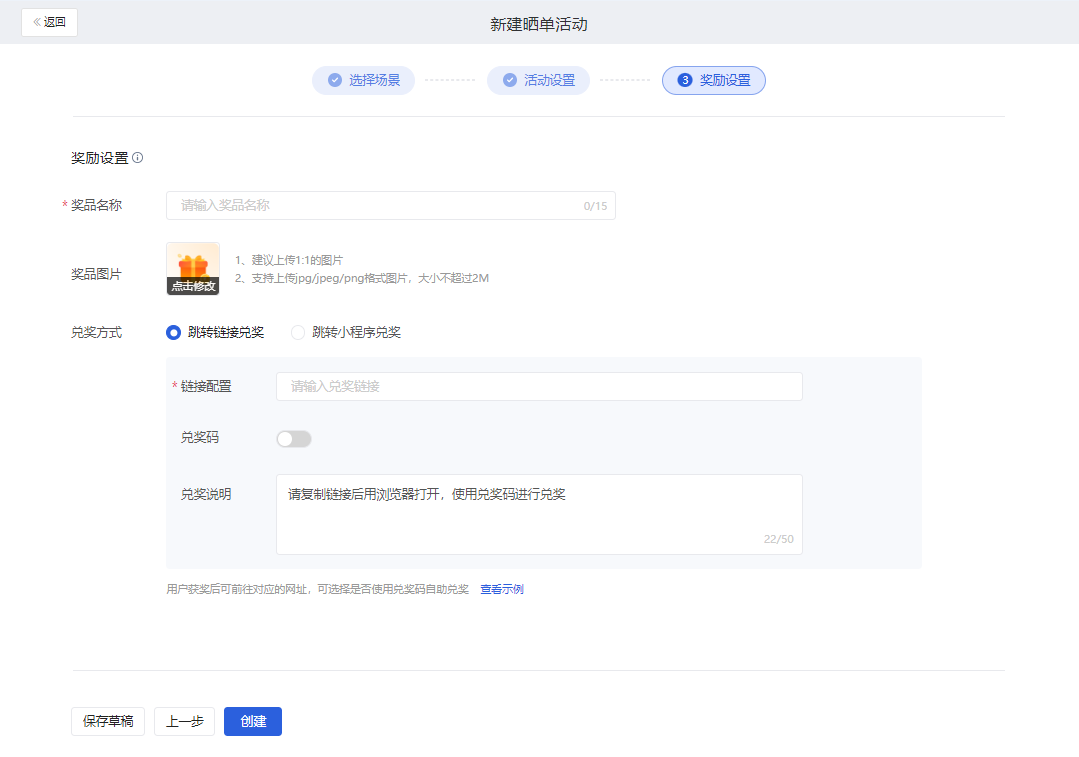Click the 兑奖方式 label
Viewport: 1079px width, 757px height.
tap(96, 332)
